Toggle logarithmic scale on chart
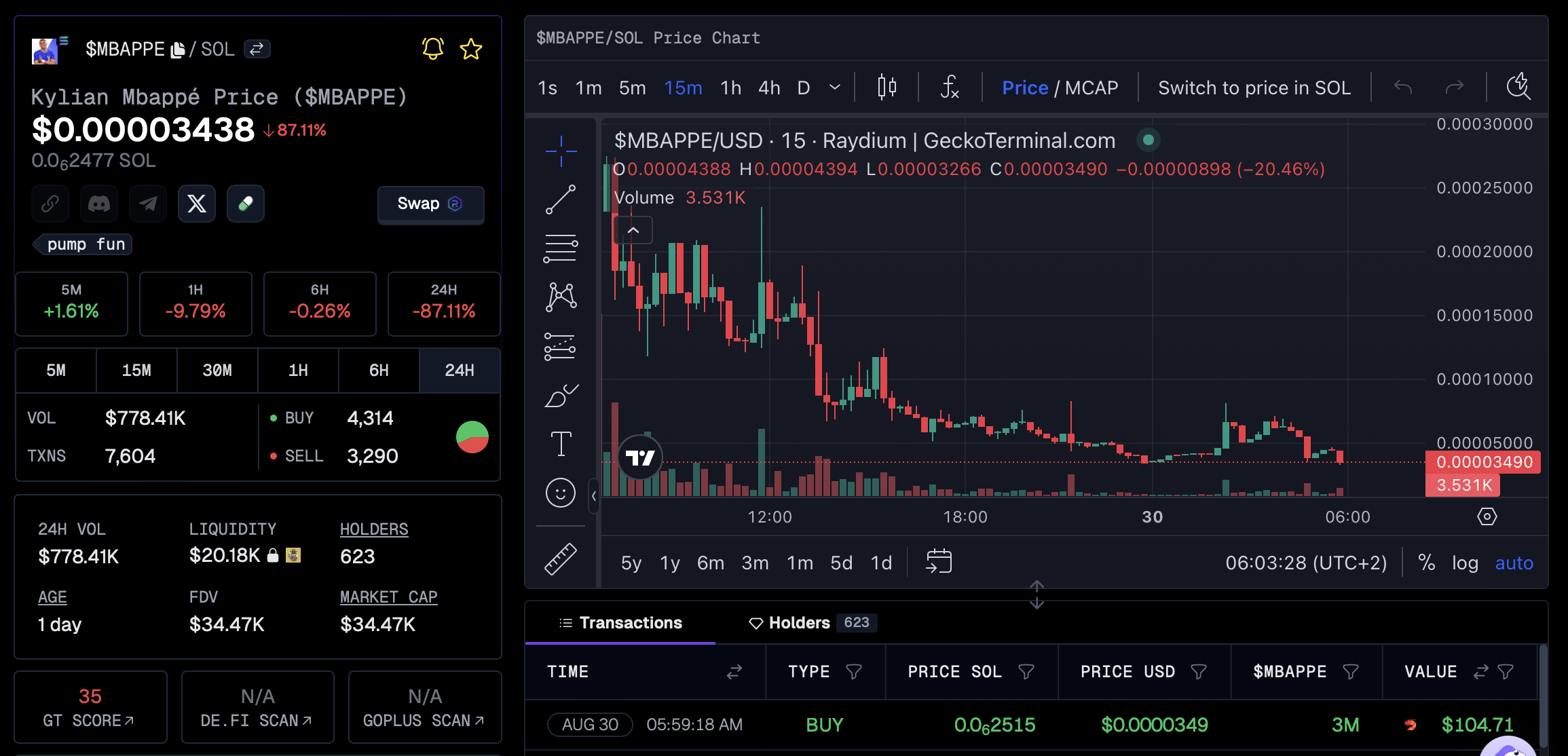 coord(1465,563)
